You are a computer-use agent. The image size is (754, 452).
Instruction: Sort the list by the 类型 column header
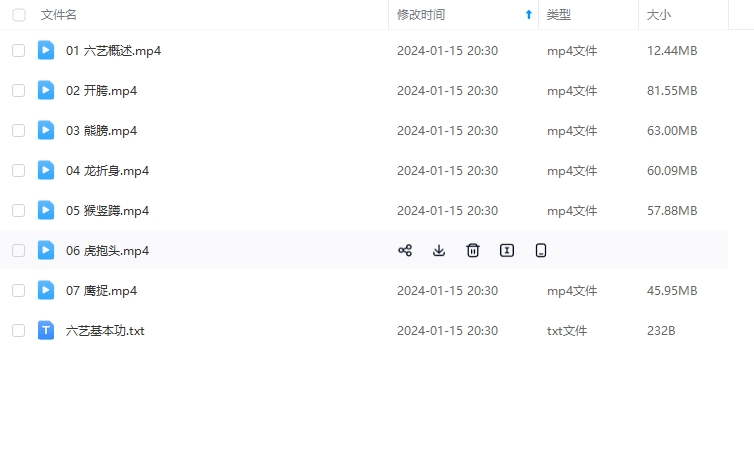coord(559,15)
